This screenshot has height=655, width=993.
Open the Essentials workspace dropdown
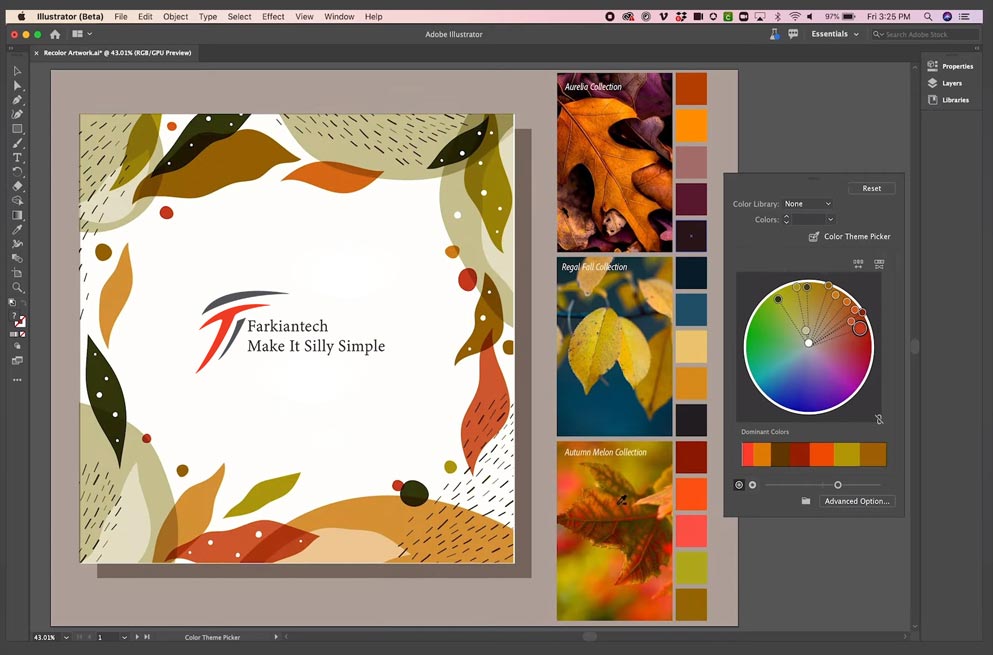click(x=835, y=34)
